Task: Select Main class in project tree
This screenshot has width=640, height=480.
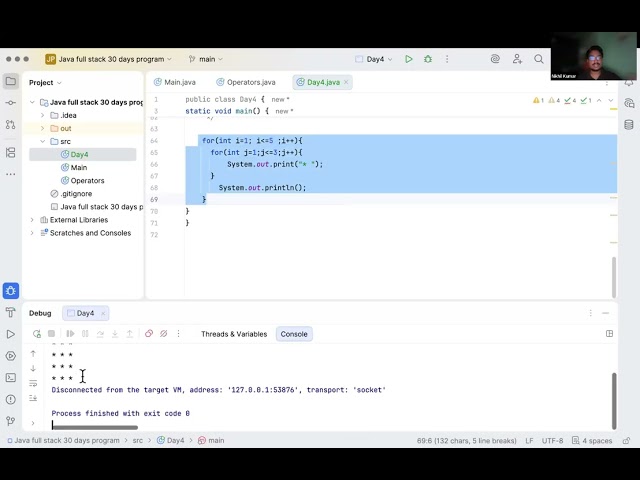Action: pyautogui.click(x=74, y=167)
